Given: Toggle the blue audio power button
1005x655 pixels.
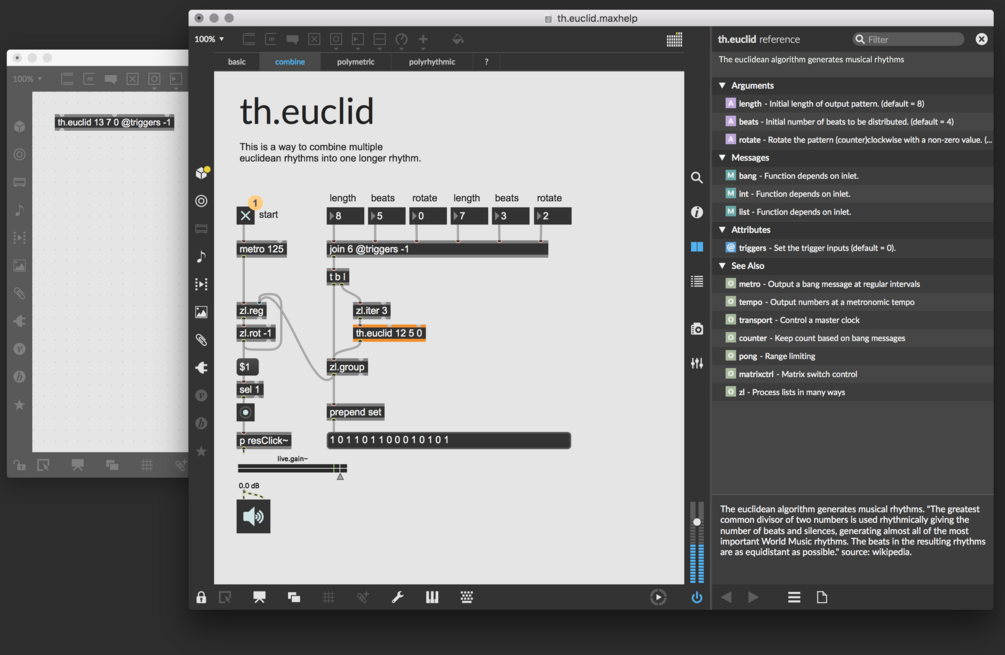Looking at the screenshot, I should pyautogui.click(x=697, y=597).
